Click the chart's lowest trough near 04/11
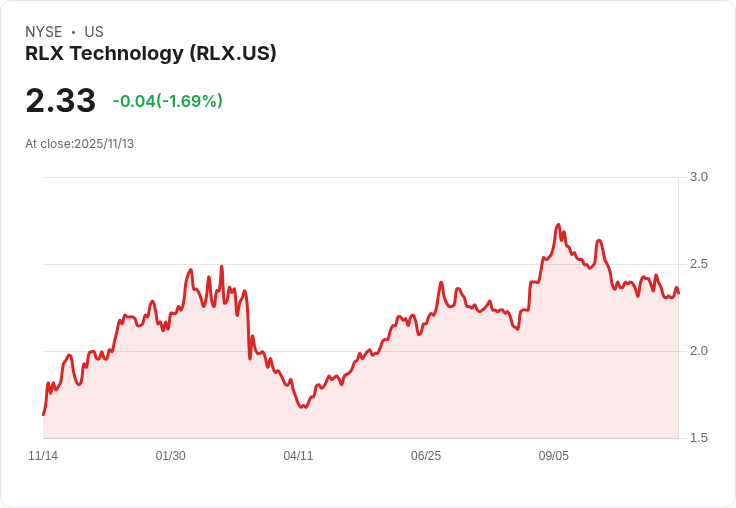736x508 pixels. click(x=303, y=407)
